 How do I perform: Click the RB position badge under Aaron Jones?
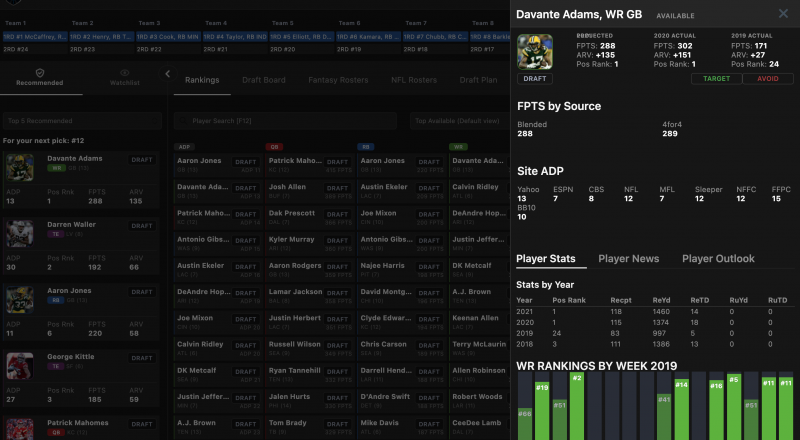(56, 300)
